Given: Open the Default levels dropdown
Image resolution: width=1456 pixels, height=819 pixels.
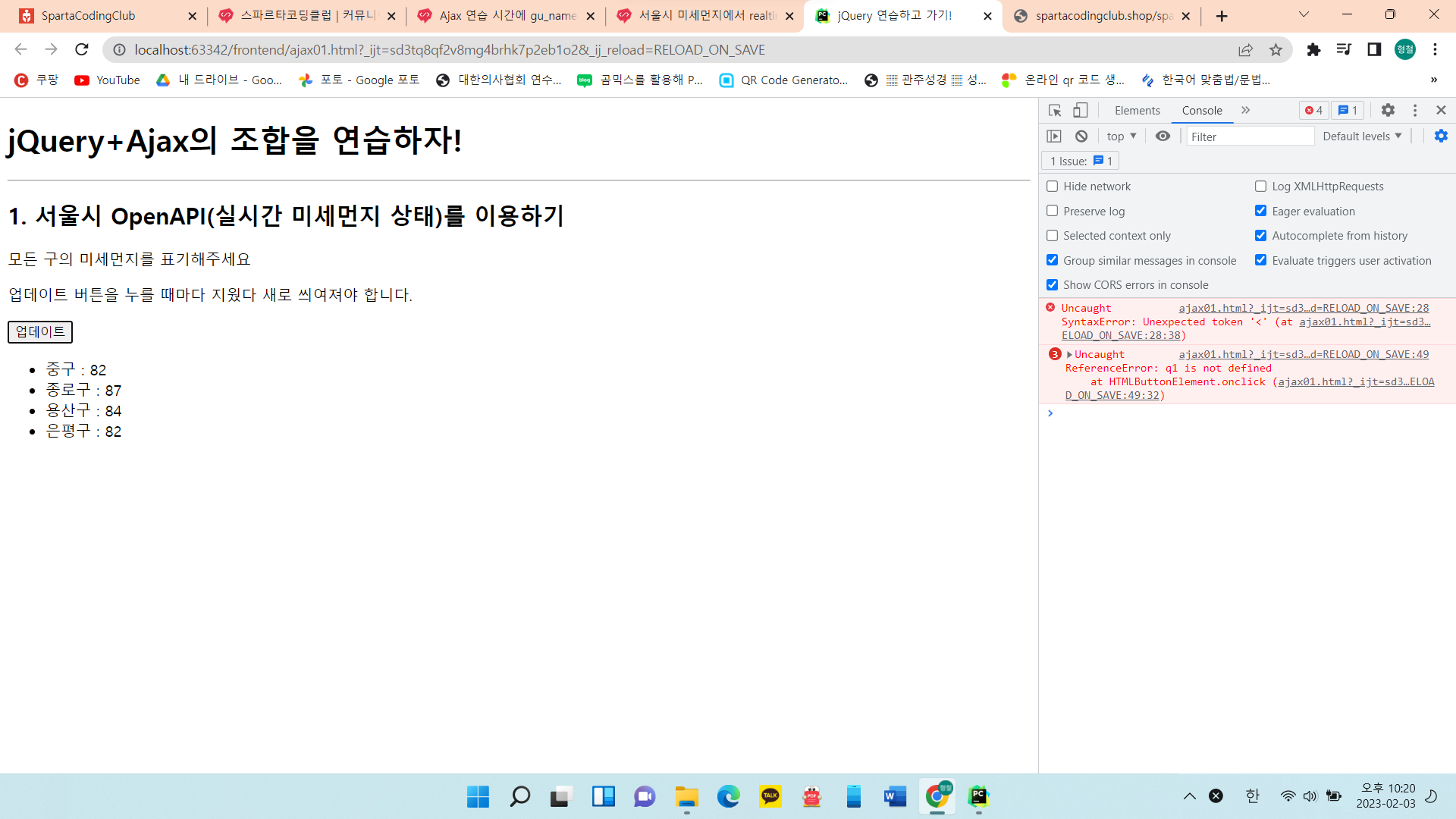Looking at the screenshot, I should (1362, 136).
